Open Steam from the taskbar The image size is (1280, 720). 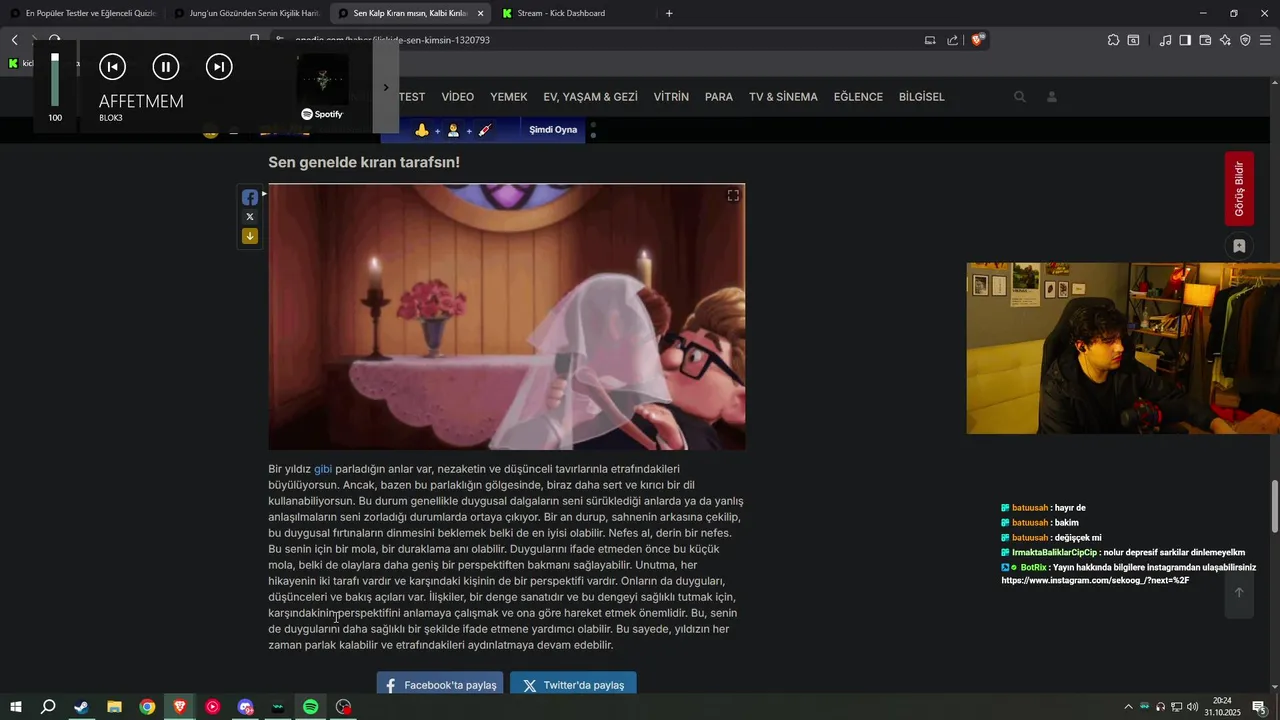pos(81,707)
